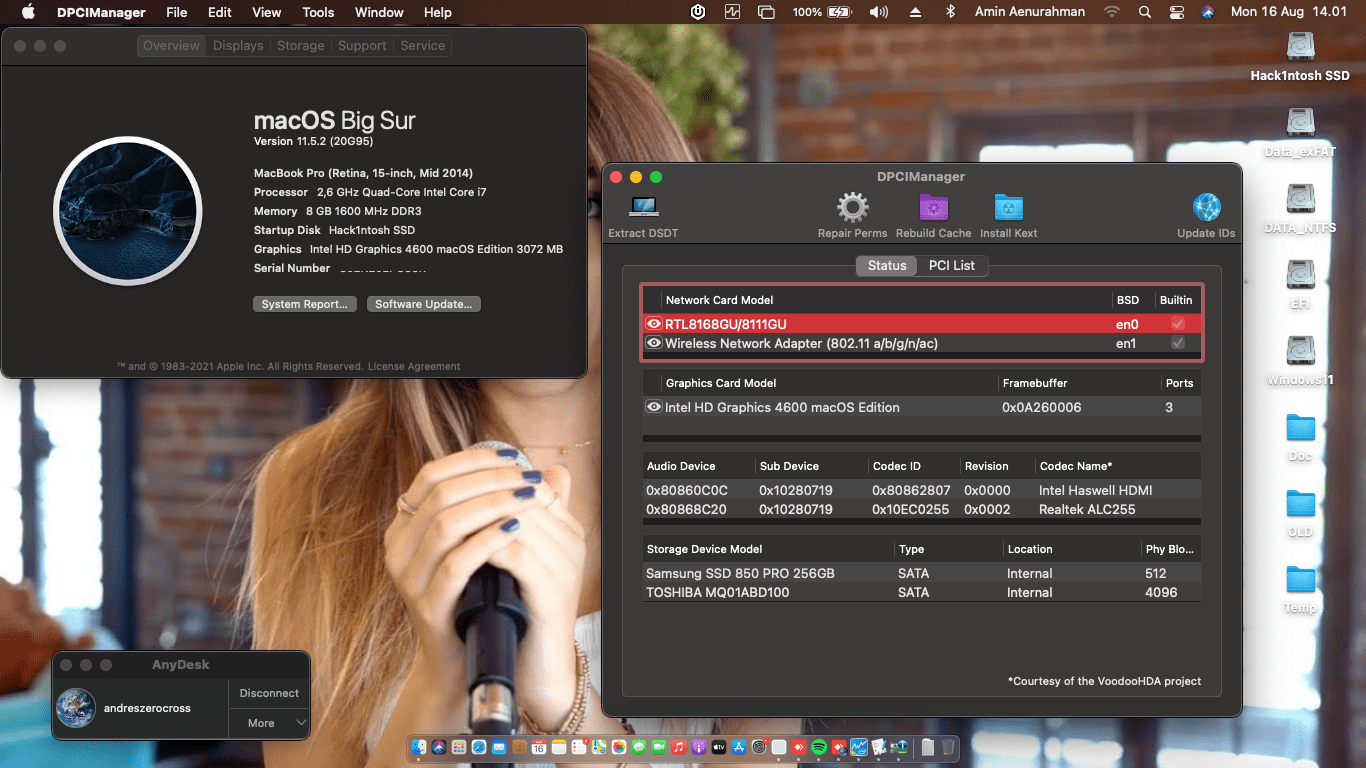This screenshot has width=1366, height=768.
Task: Select the Intel Haswell HDMI codec row
Action: tap(921, 490)
